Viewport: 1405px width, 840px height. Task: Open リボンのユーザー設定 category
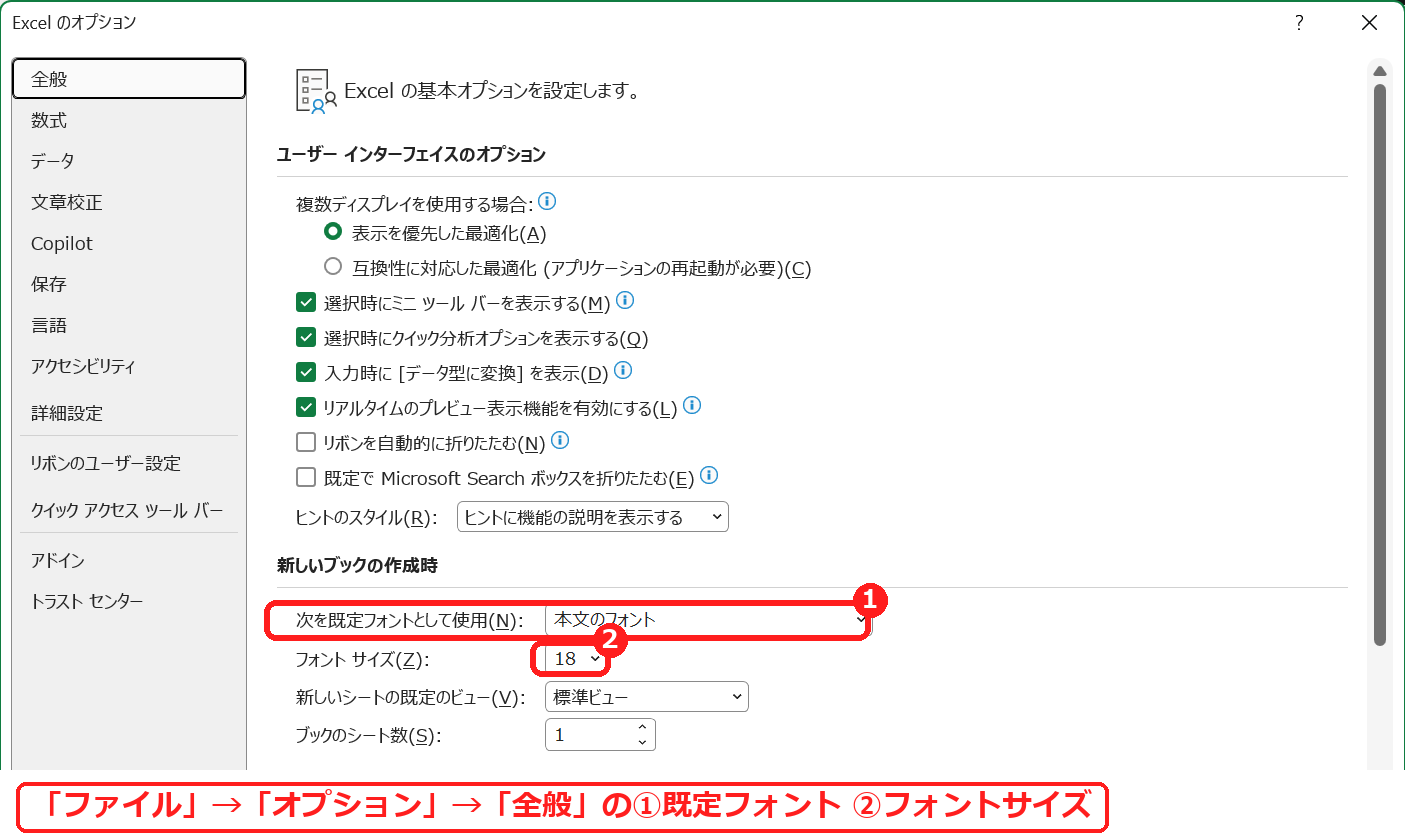(x=129, y=463)
